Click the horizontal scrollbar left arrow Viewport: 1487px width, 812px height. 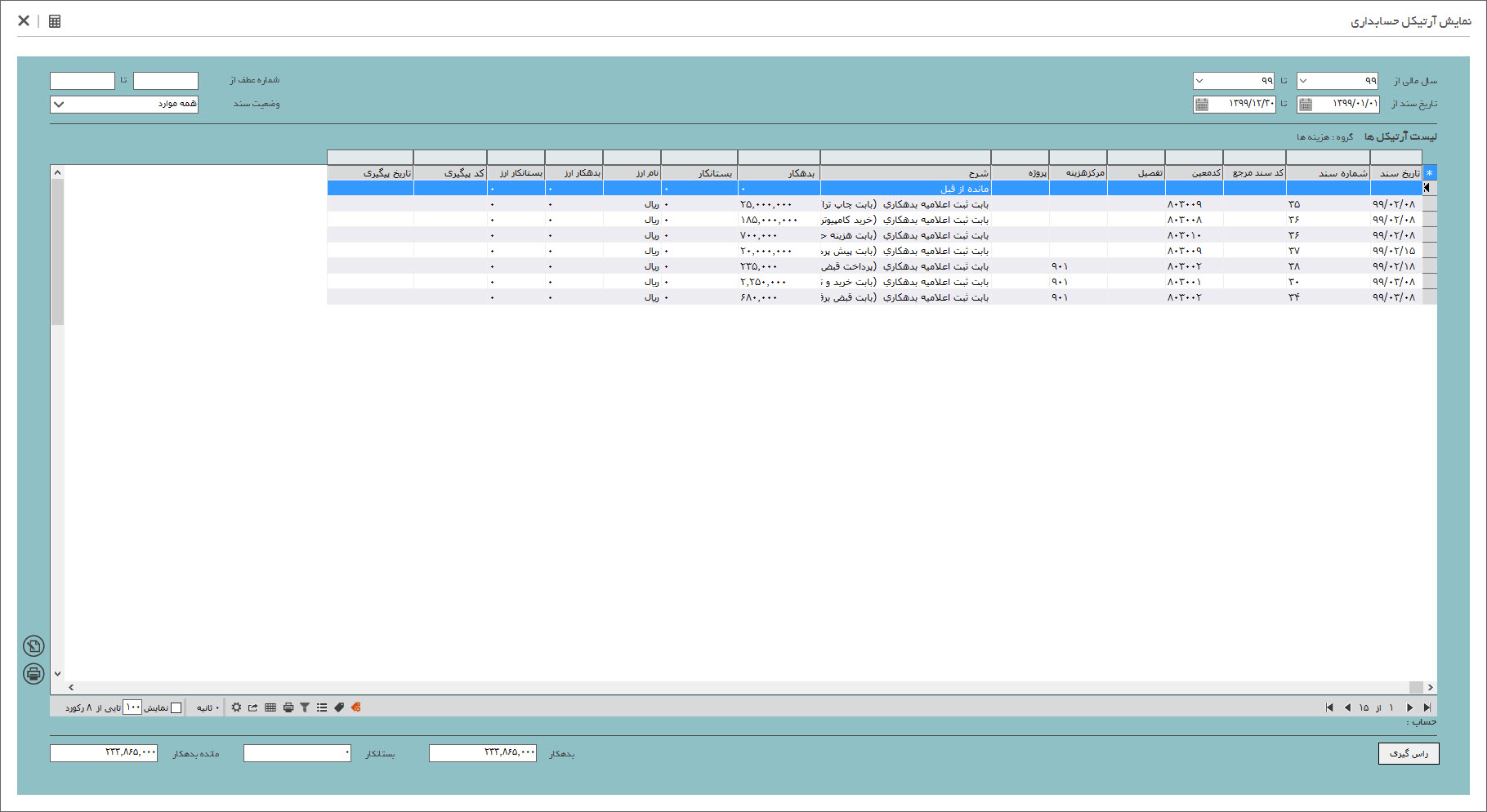coord(71,688)
